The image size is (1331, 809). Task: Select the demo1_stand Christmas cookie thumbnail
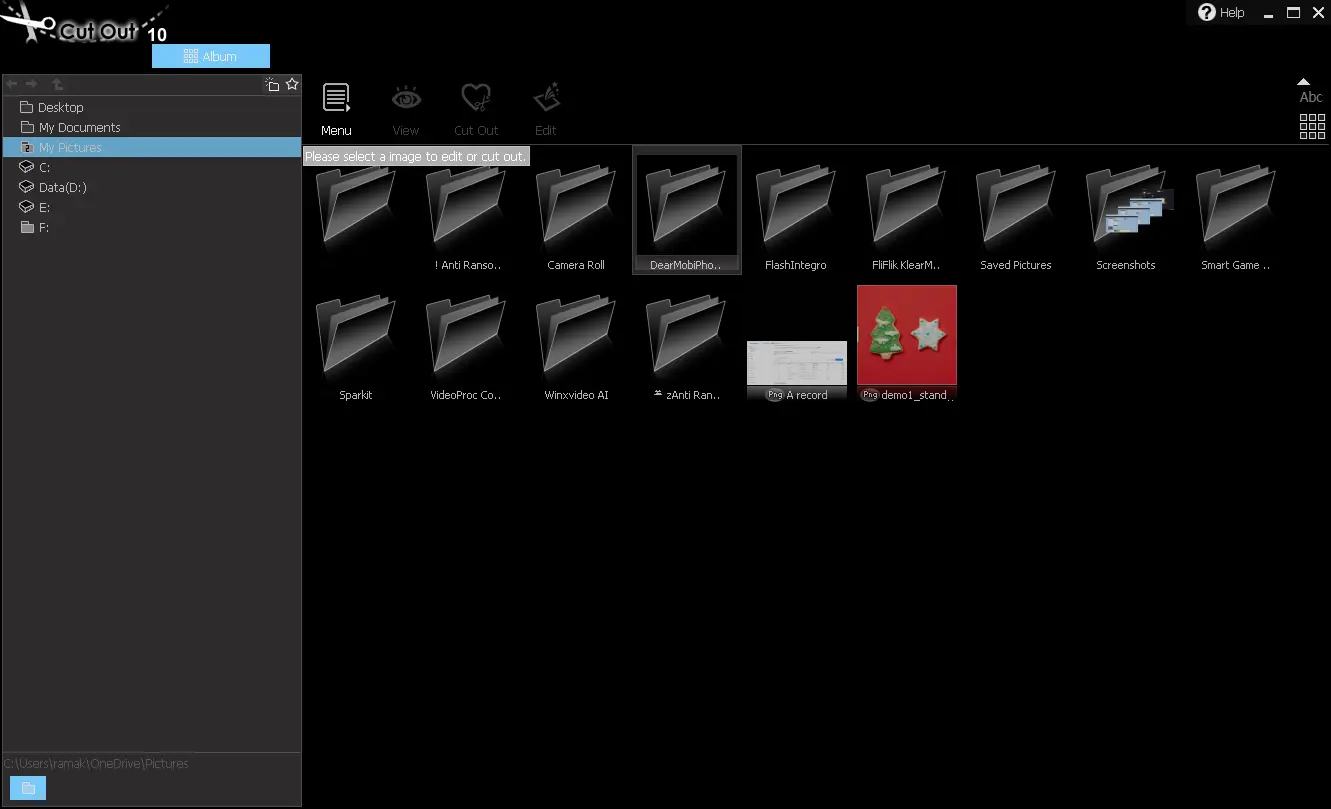tap(906, 336)
